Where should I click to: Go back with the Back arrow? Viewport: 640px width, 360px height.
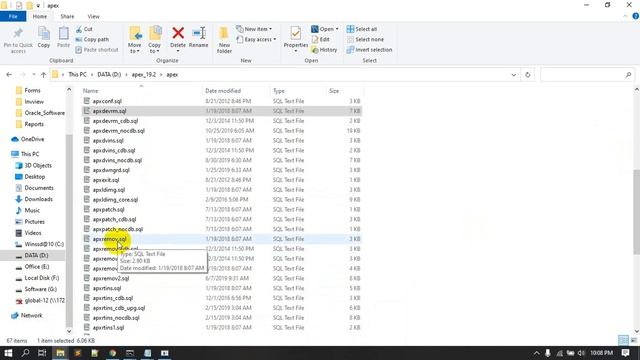tap(9, 75)
